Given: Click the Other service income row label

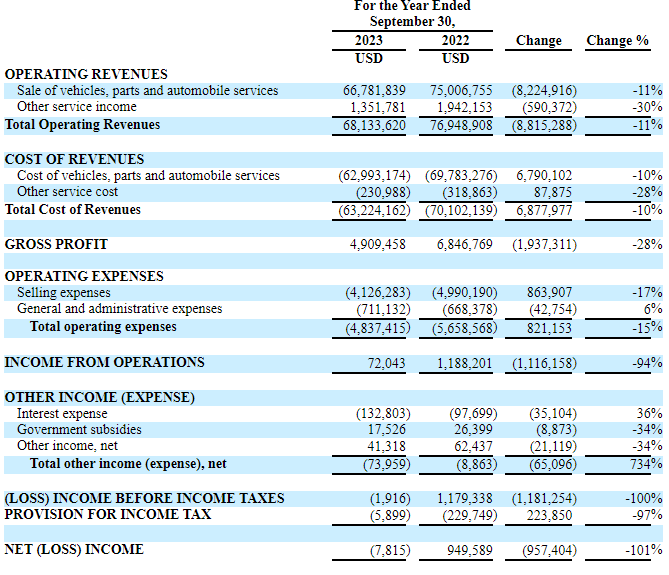Looking at the screenshot, I should [77, 107].
